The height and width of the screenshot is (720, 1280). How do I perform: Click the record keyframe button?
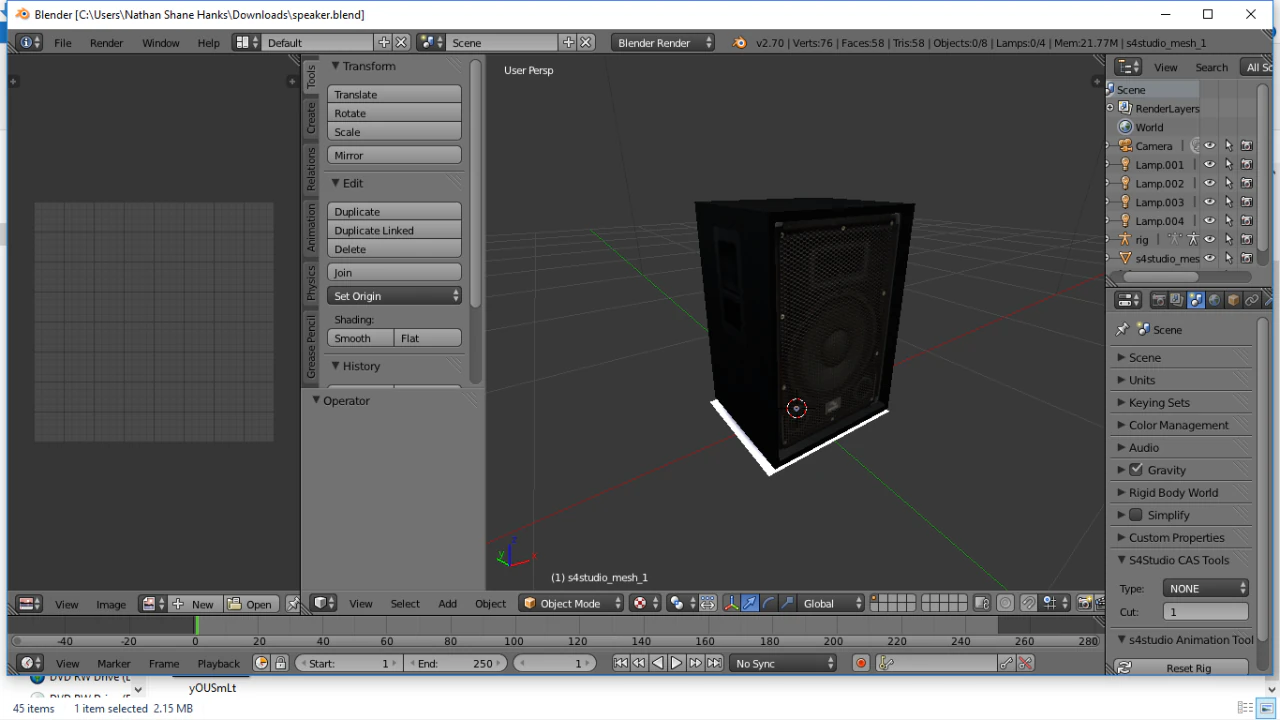[861, 663]
